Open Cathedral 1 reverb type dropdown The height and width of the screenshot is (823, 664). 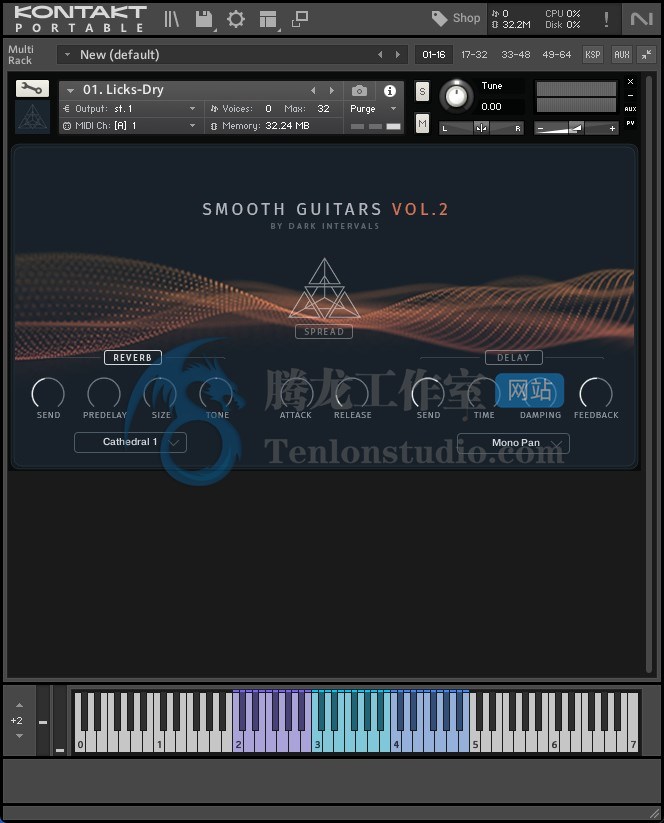[x=130, y=442]
